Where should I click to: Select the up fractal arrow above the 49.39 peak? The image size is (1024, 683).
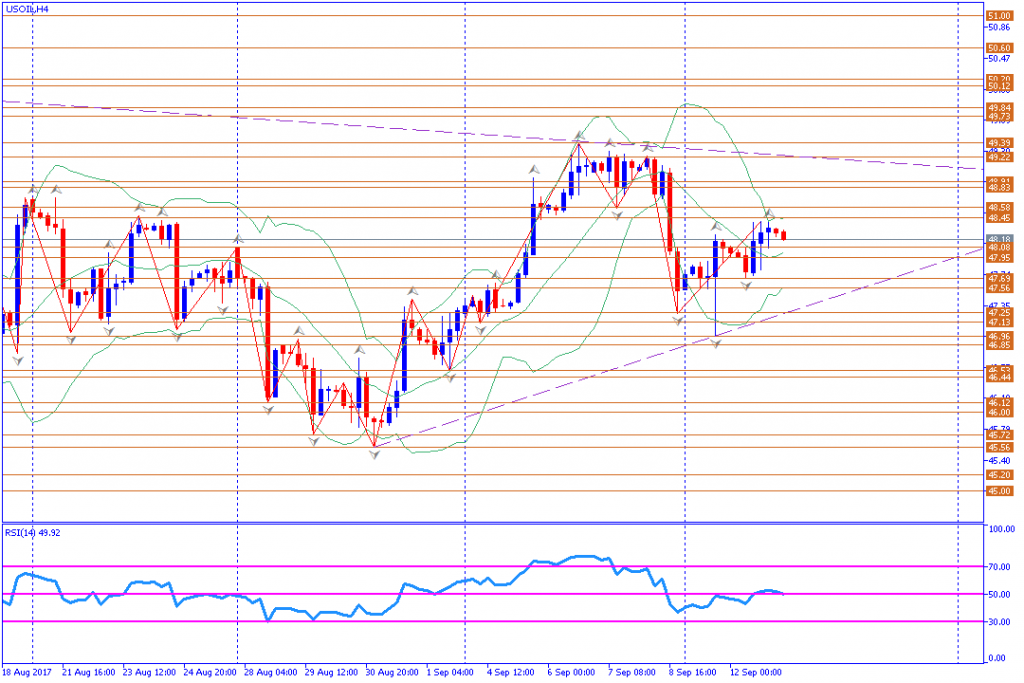pyautogui.click(x=579, y=136)
